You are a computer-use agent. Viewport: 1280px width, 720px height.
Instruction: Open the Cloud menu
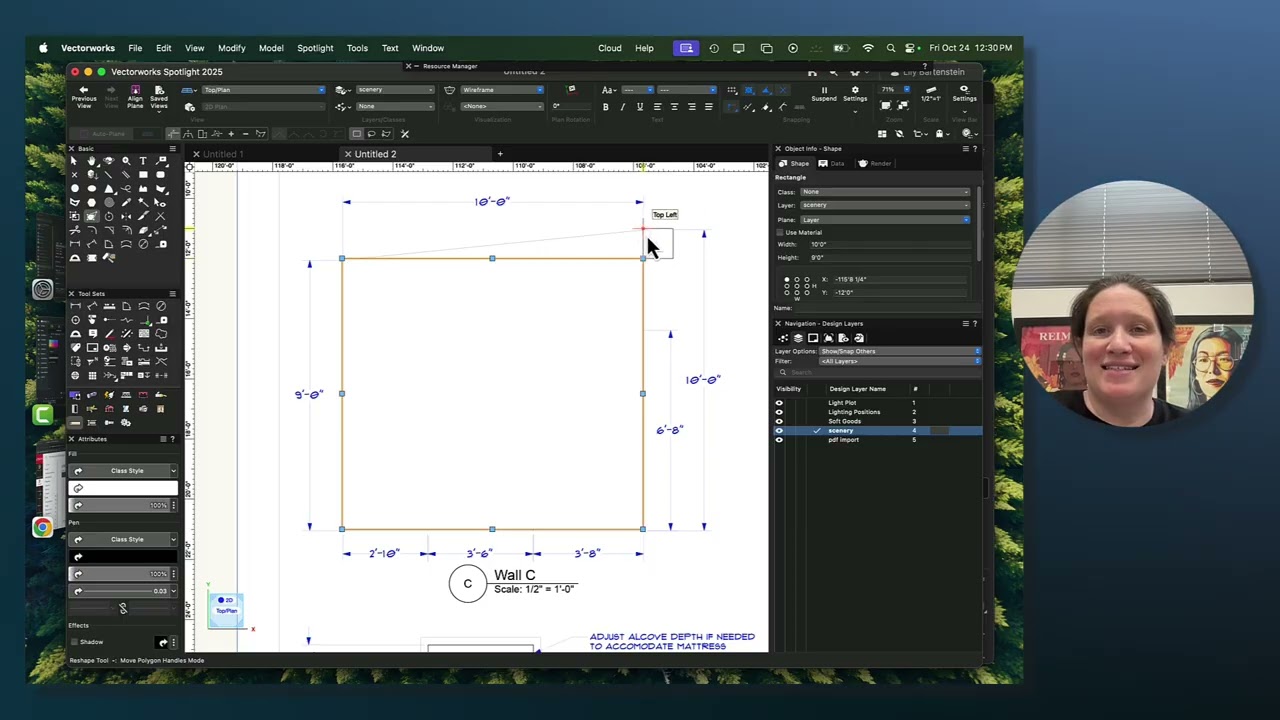(x=609, y=48)
